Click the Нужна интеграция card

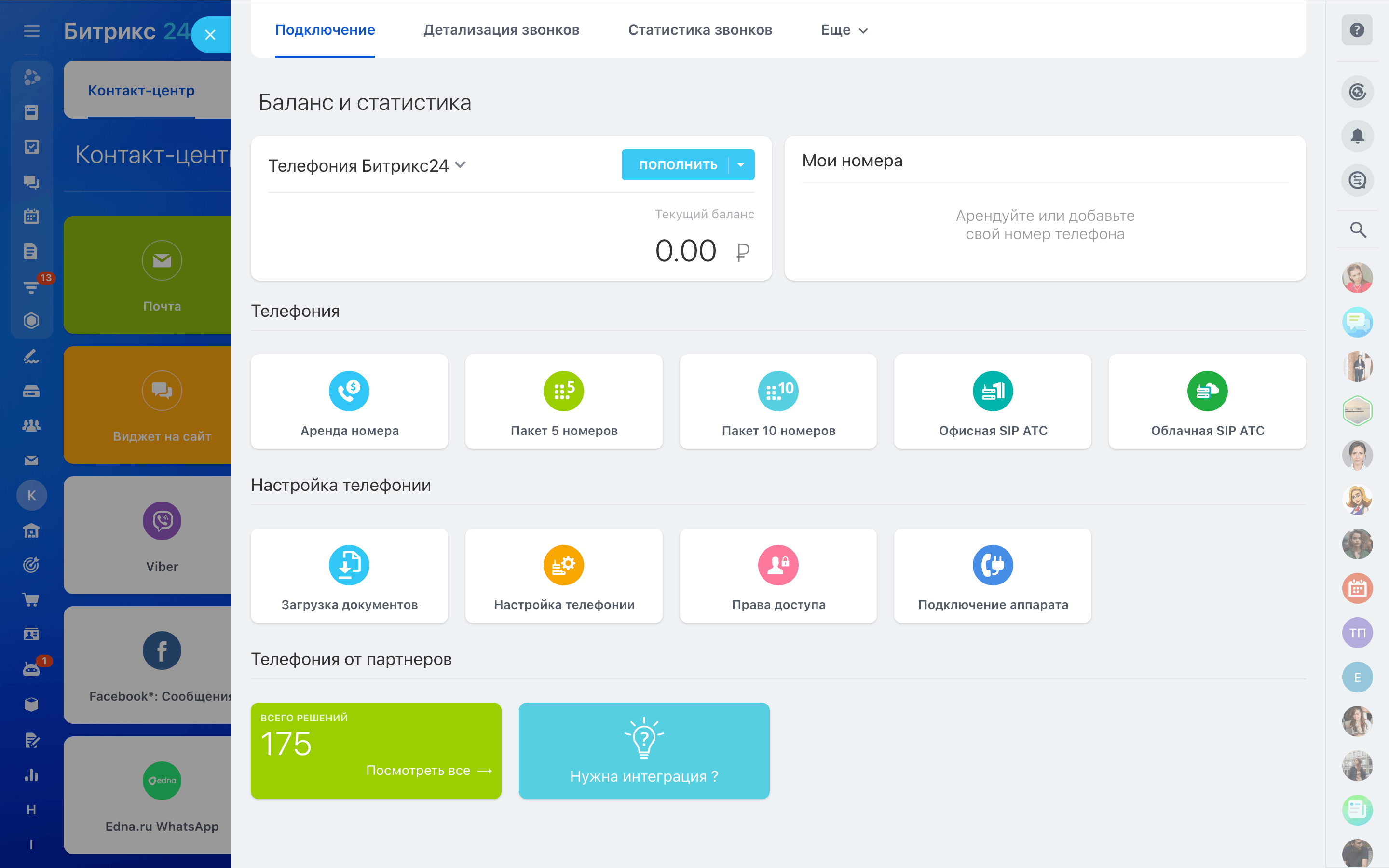pyautogui.click(x=644, y=750)
